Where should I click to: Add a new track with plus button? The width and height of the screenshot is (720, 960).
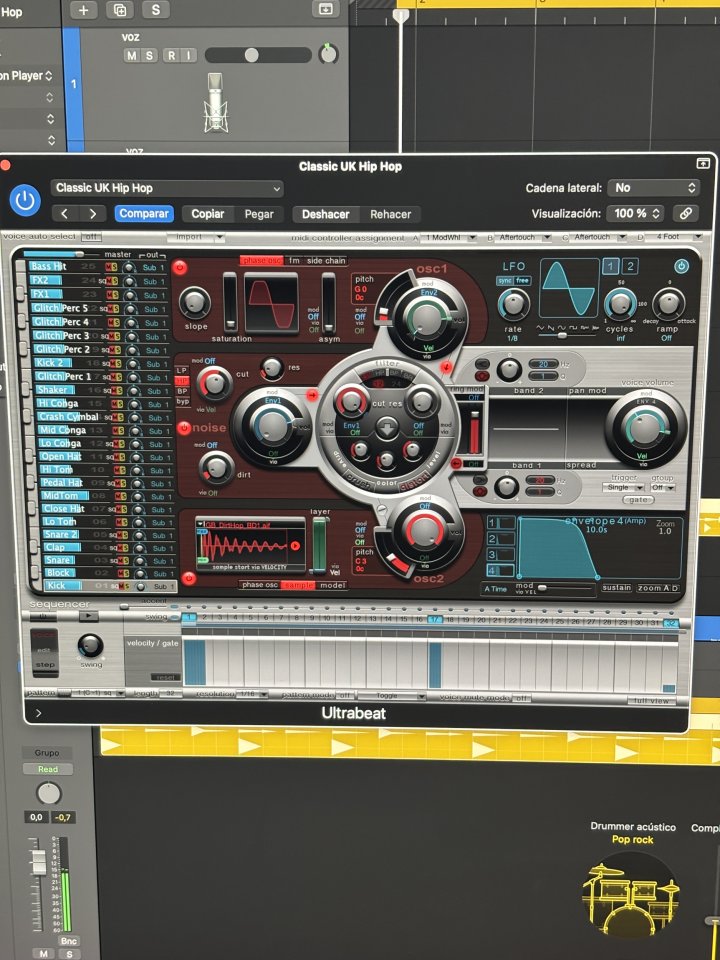(x=83, y=10)
